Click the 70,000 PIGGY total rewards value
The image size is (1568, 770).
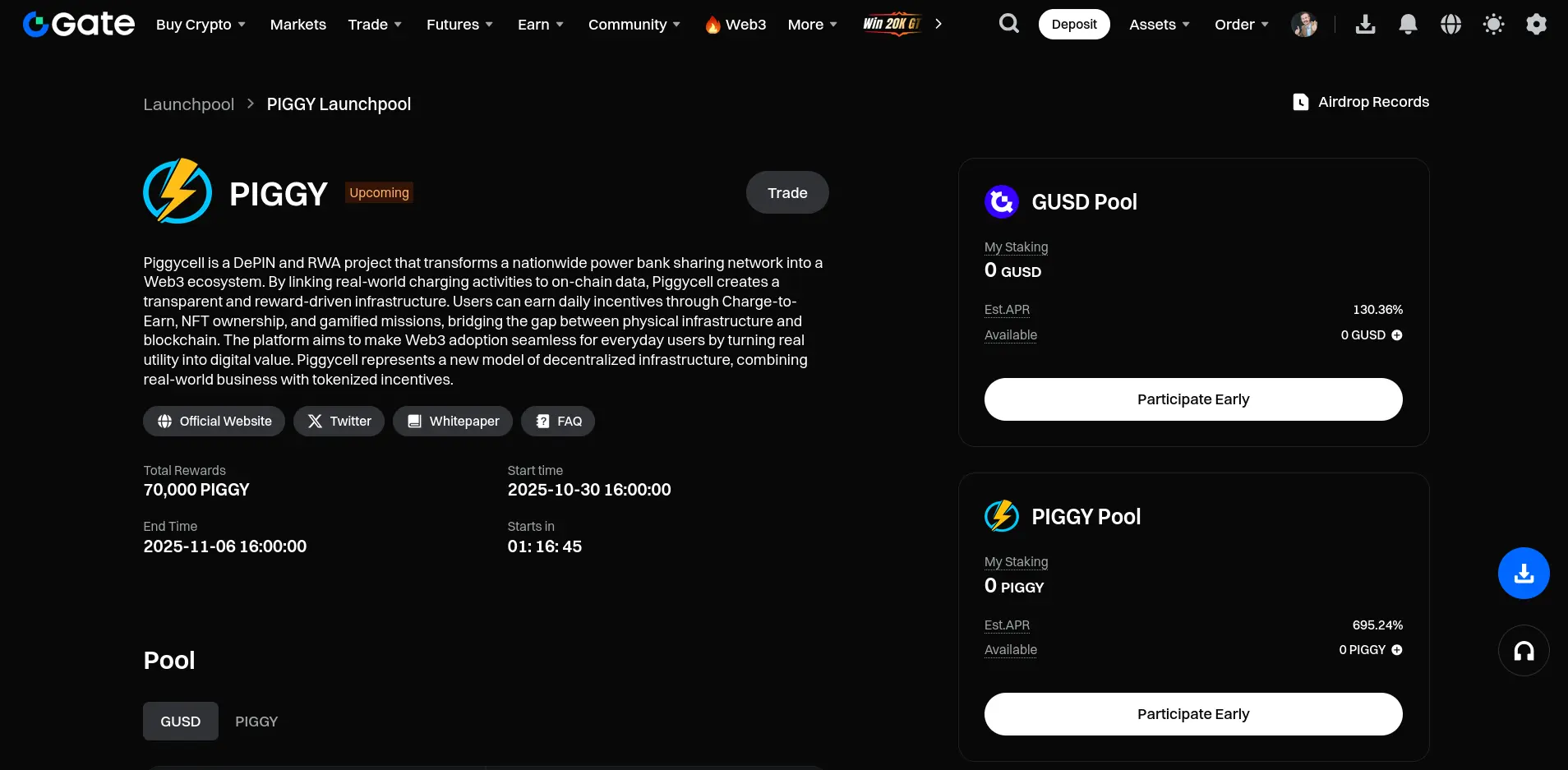(x=196, y=490)
